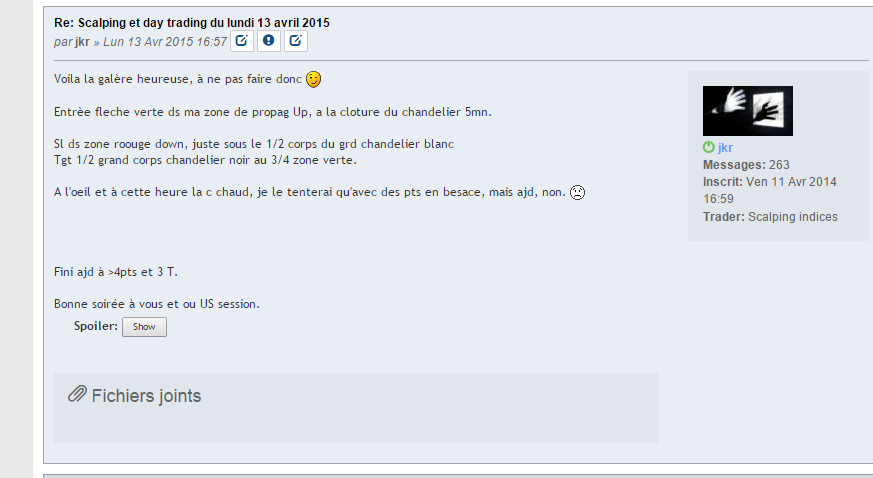Visit jkr's profile link under the avatar
This screenshot has height=478, width=873.
coord(725,147)
